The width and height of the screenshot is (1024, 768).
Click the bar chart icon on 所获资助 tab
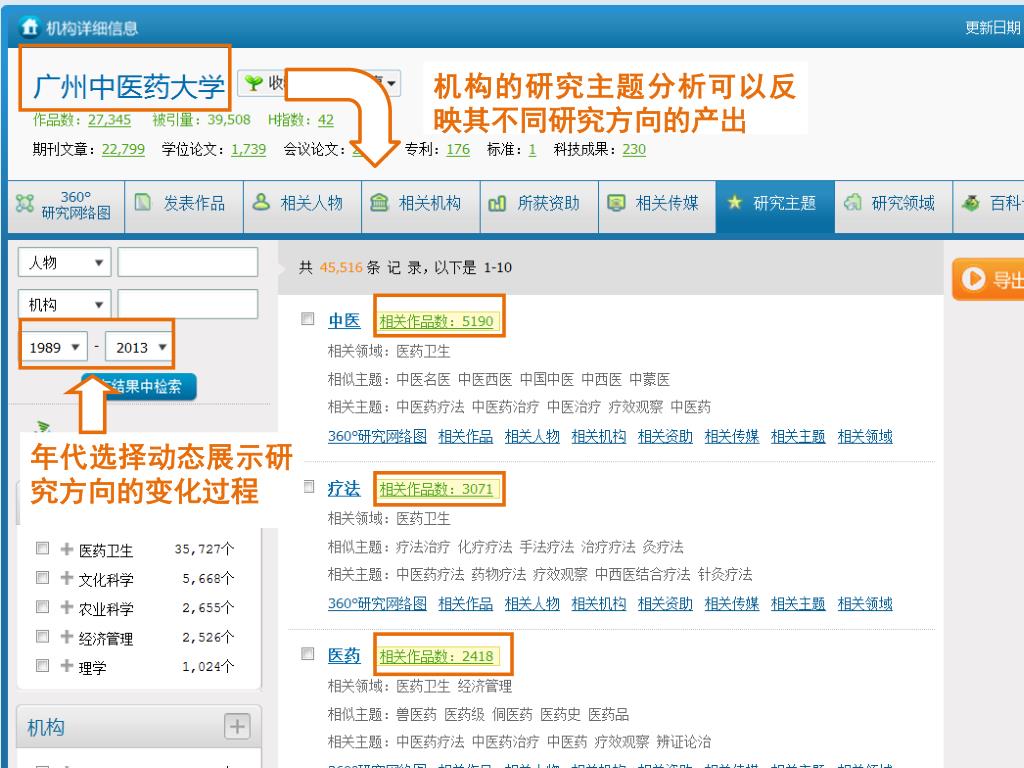(x=497, y=203)
